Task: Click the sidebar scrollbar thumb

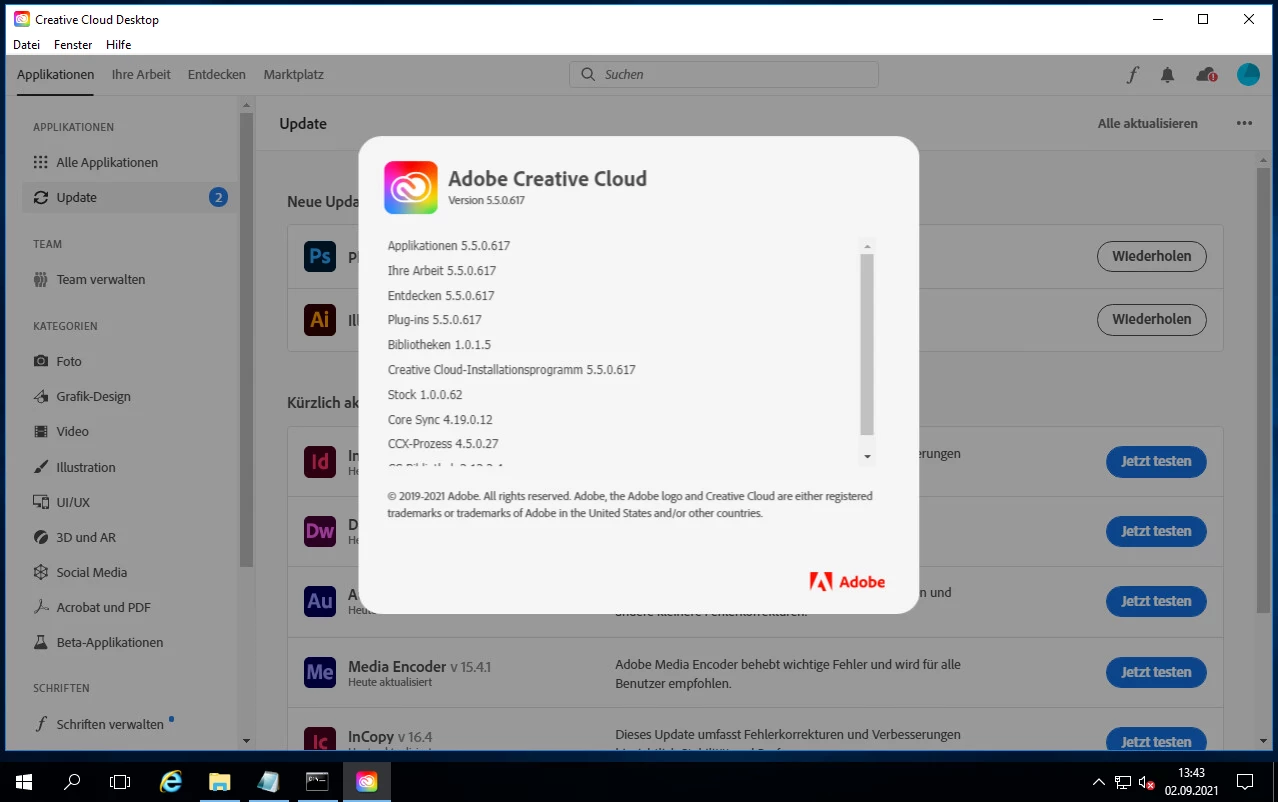Action: click(x=247, y=340)
